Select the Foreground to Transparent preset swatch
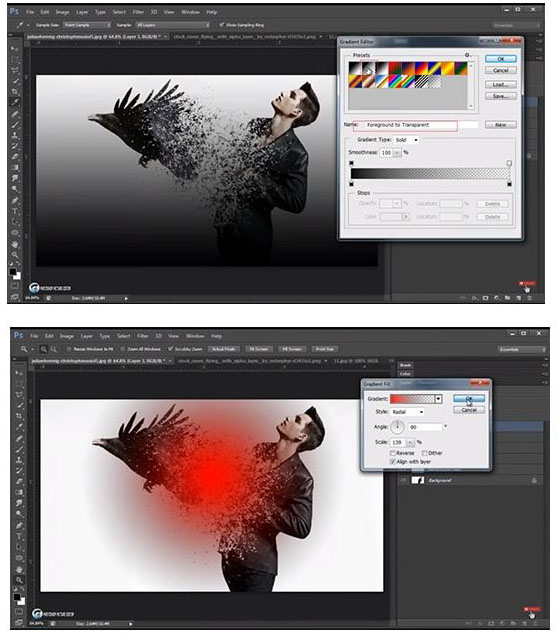 tap(368, 68)
